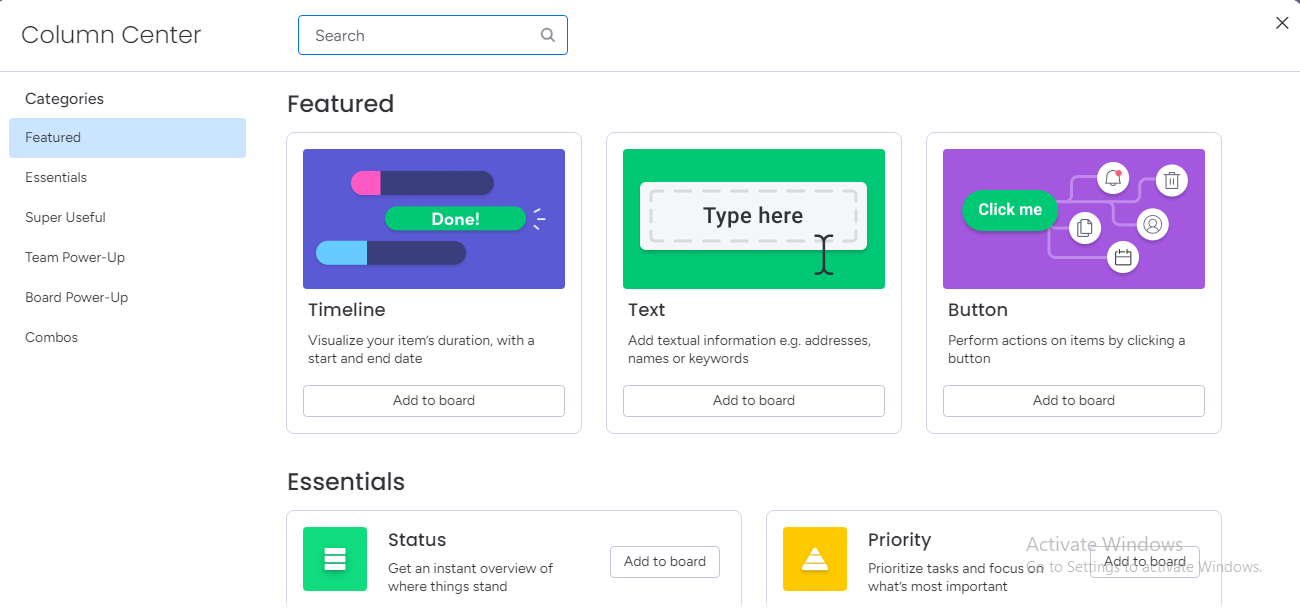Go to the Super Useful category
Viewport: 1300px width, 609px height.
point(127,218)
